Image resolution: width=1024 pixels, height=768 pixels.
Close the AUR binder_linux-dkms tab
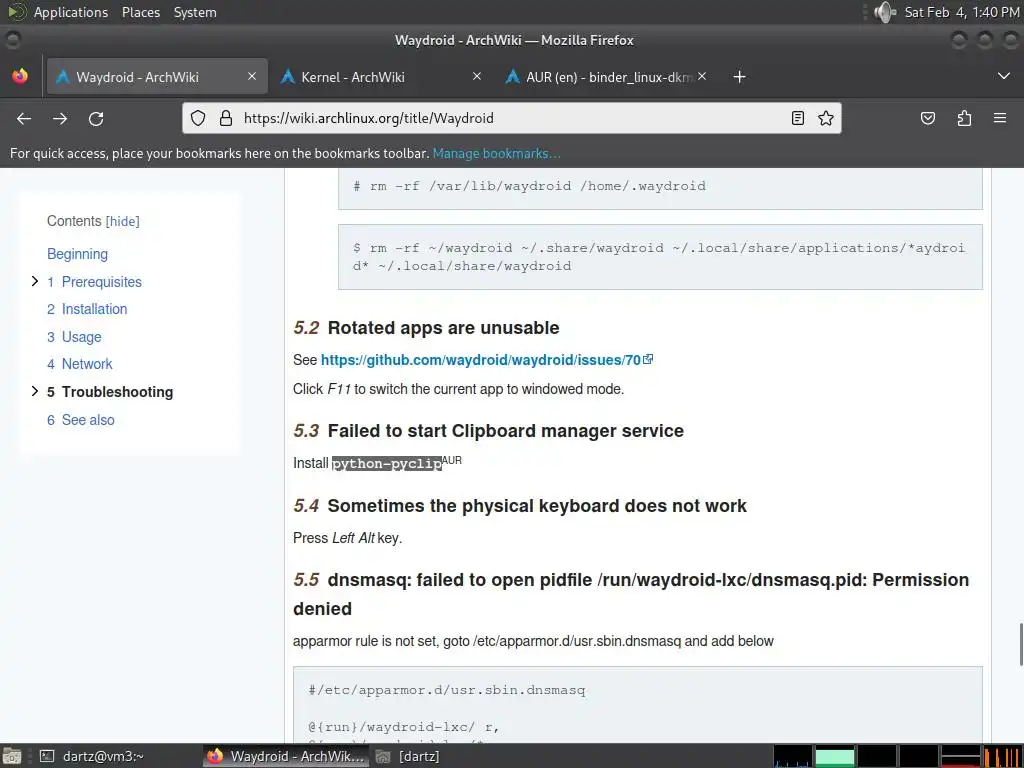pyautogui.click(x=702, y=76)
